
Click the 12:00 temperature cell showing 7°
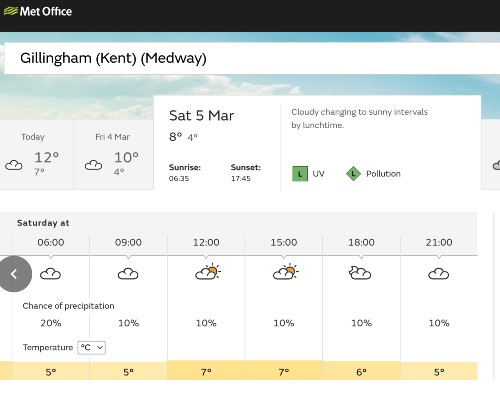click(x=206, y=371)
